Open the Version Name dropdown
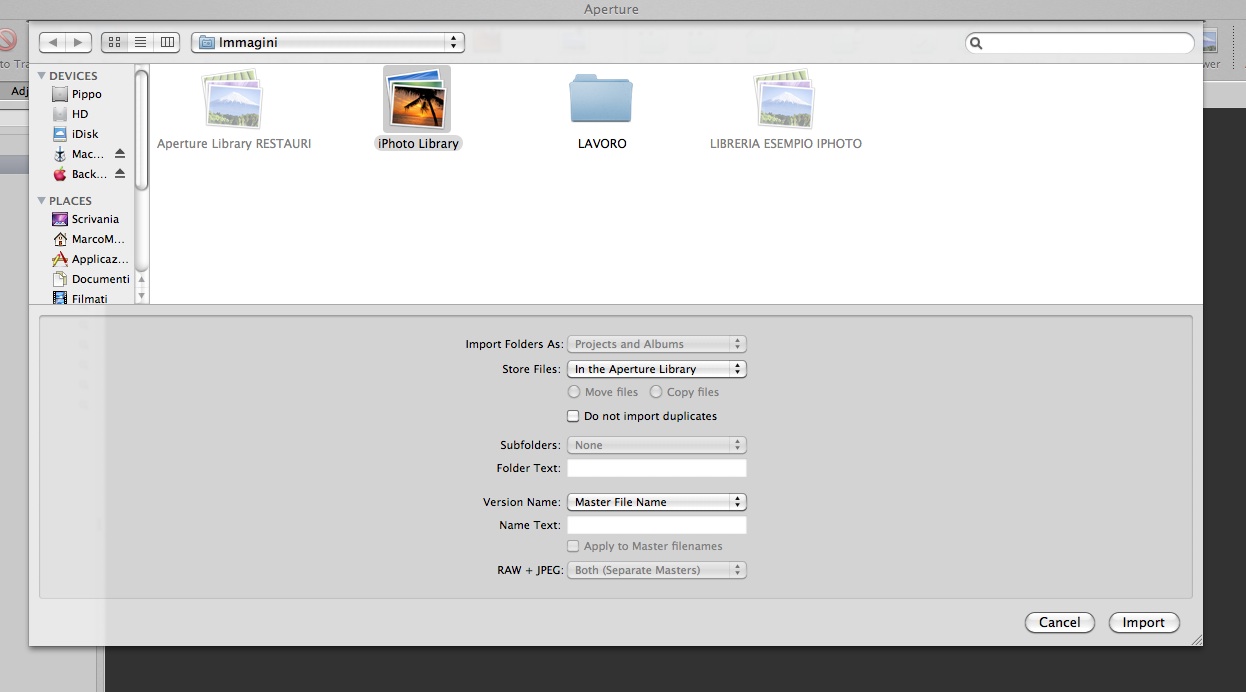 (x=657, y=502)
